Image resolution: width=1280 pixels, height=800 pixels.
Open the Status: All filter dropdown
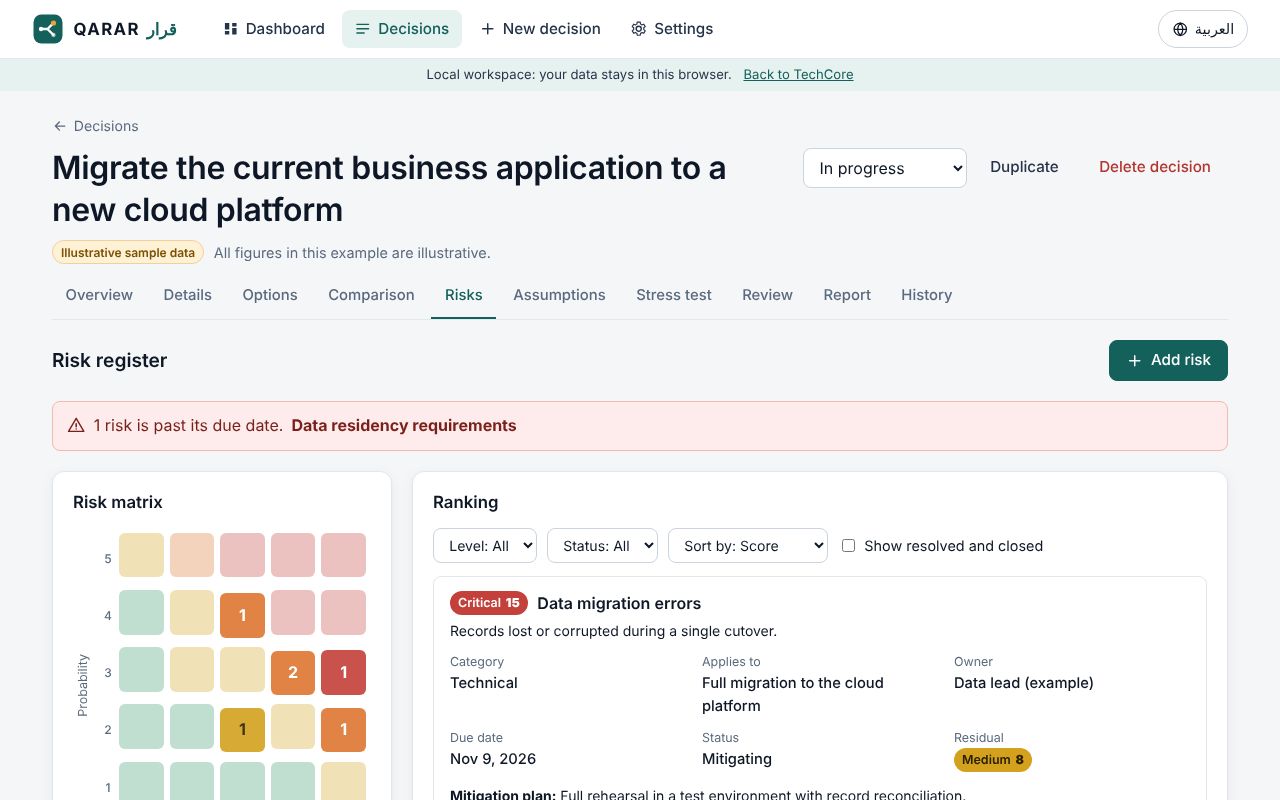[x=602, y=546]
